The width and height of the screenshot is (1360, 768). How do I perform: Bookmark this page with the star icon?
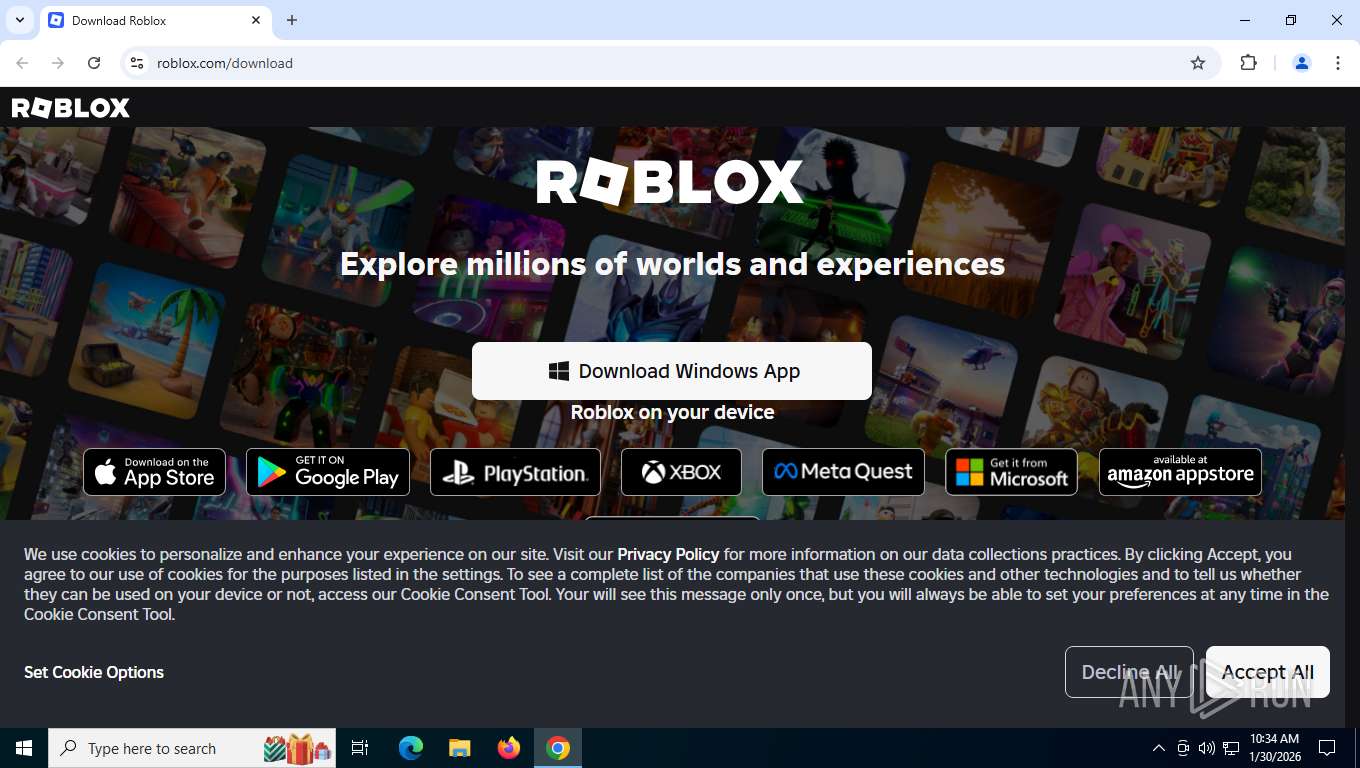click(1198, 63)
